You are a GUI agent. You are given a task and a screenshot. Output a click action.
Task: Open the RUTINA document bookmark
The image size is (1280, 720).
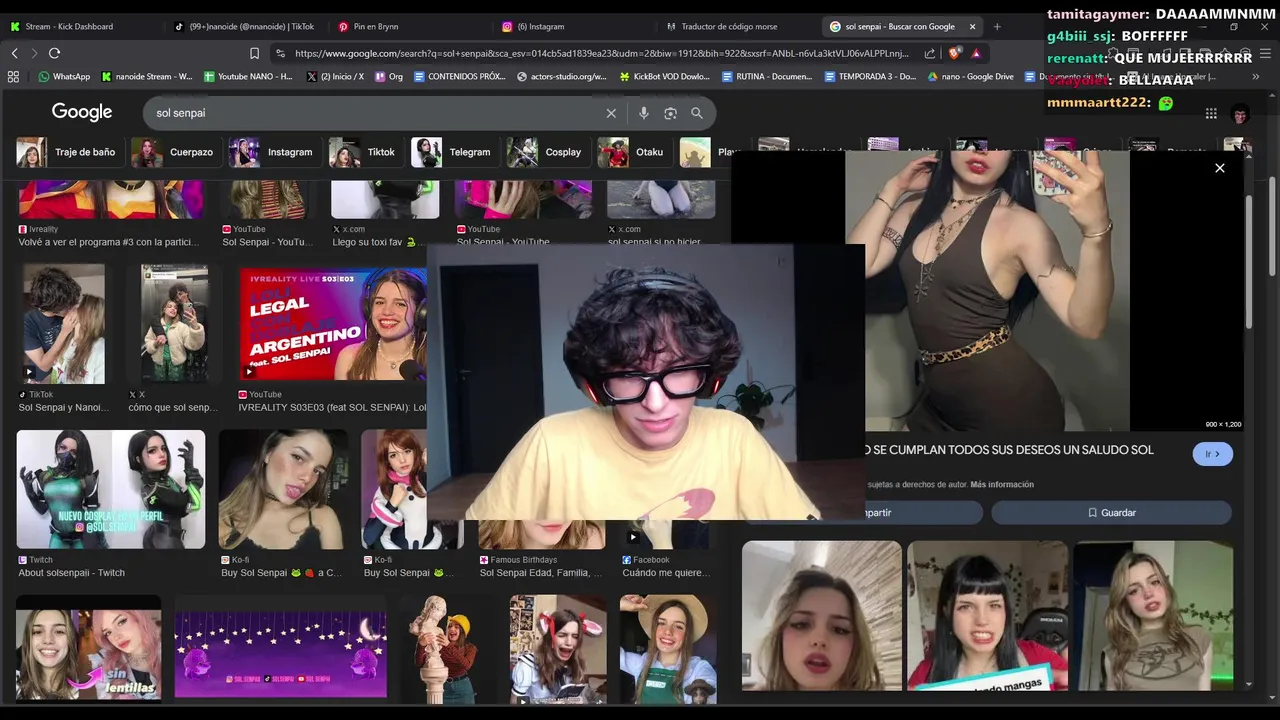[767, 76]
